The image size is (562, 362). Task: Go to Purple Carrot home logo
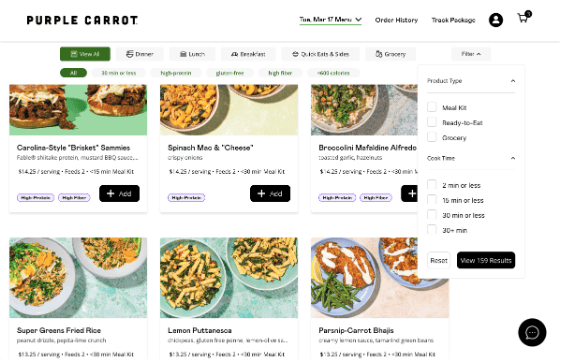[x=82, y=20]
